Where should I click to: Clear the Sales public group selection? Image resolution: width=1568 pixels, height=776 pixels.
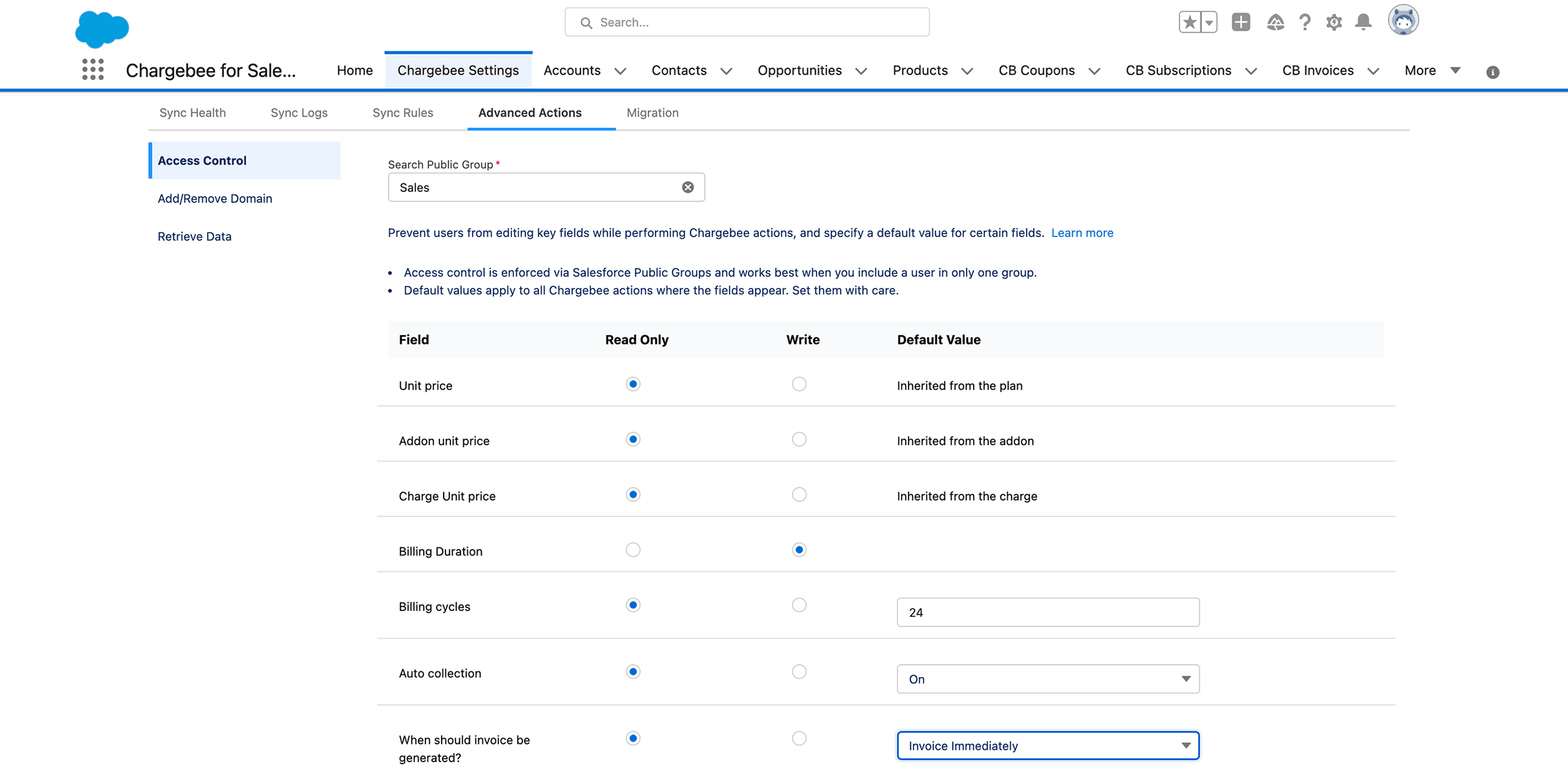click(x=688, y=187)
